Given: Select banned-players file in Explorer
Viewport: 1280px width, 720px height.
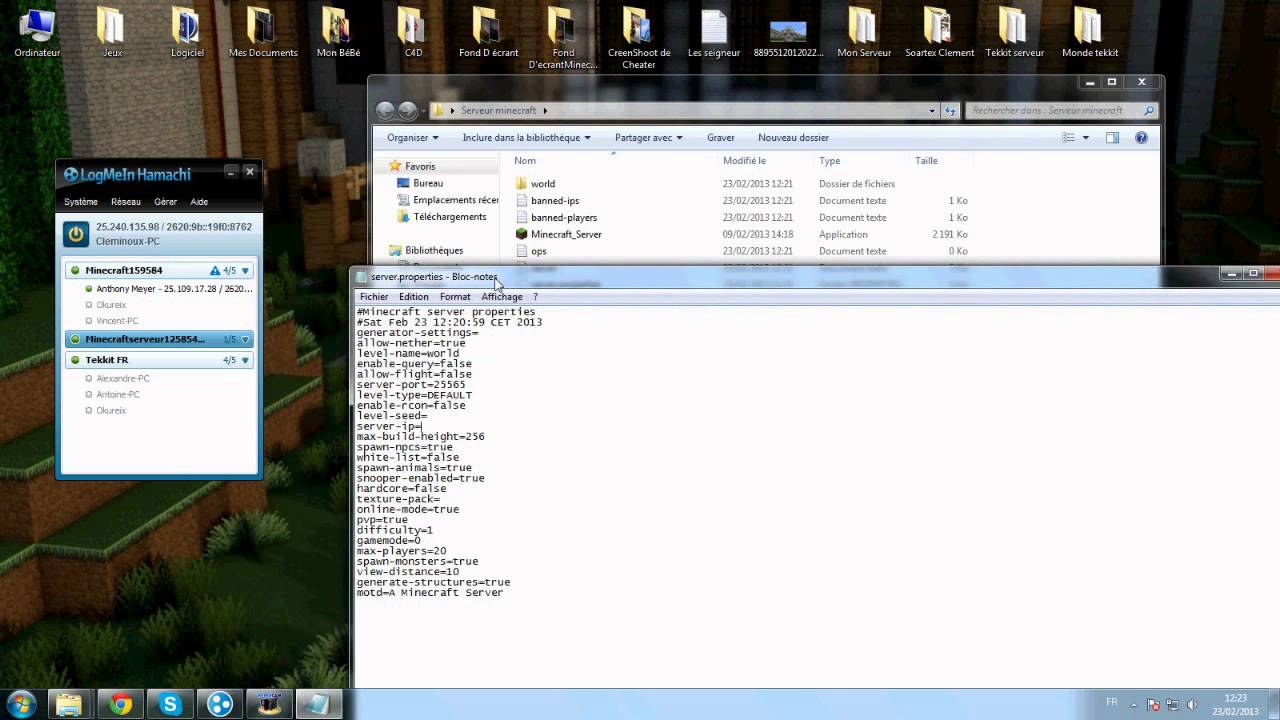Looking at the screenshot, I should point(564,218).
